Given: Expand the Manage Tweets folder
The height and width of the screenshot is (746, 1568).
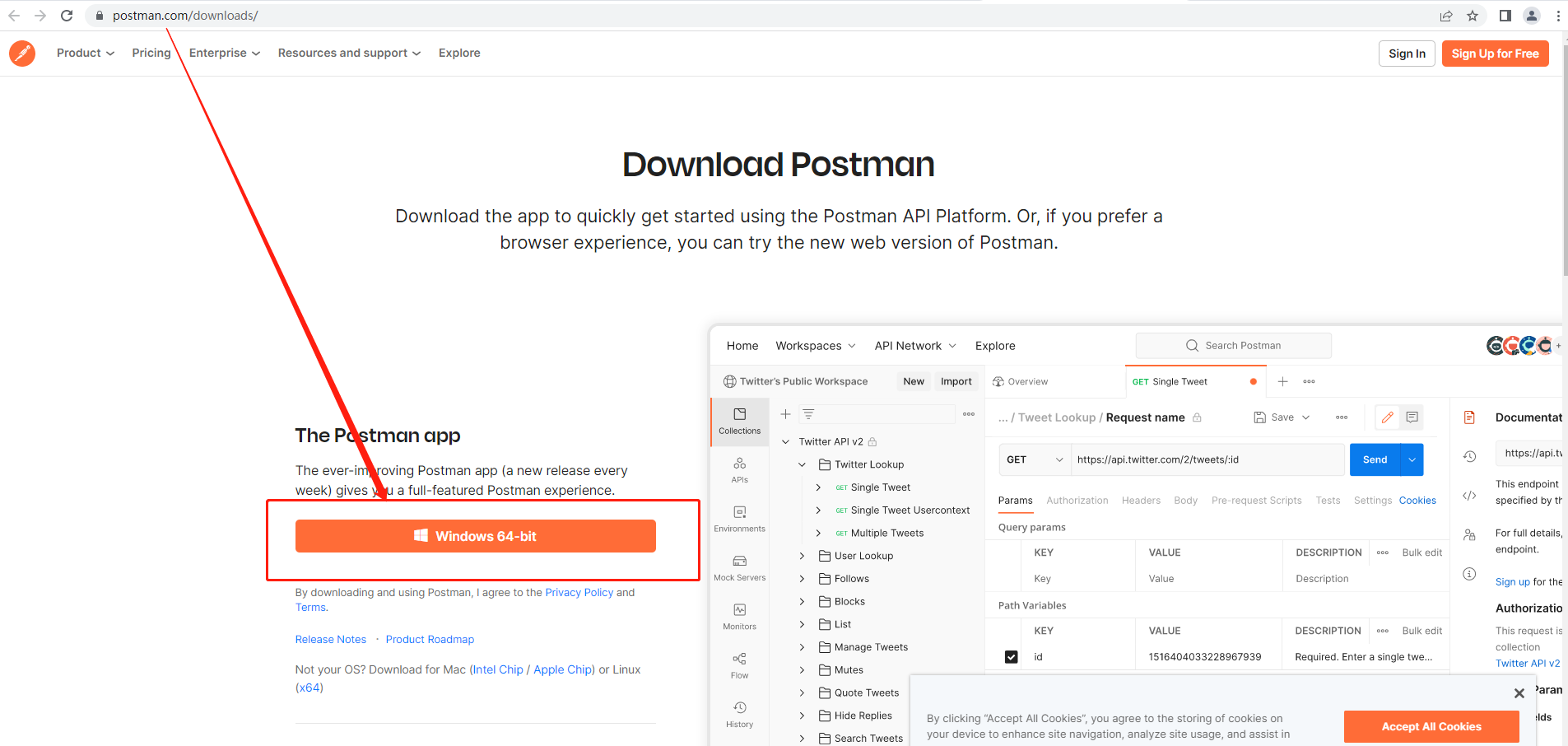Looking at the screenshot, I should coord(802,647).
